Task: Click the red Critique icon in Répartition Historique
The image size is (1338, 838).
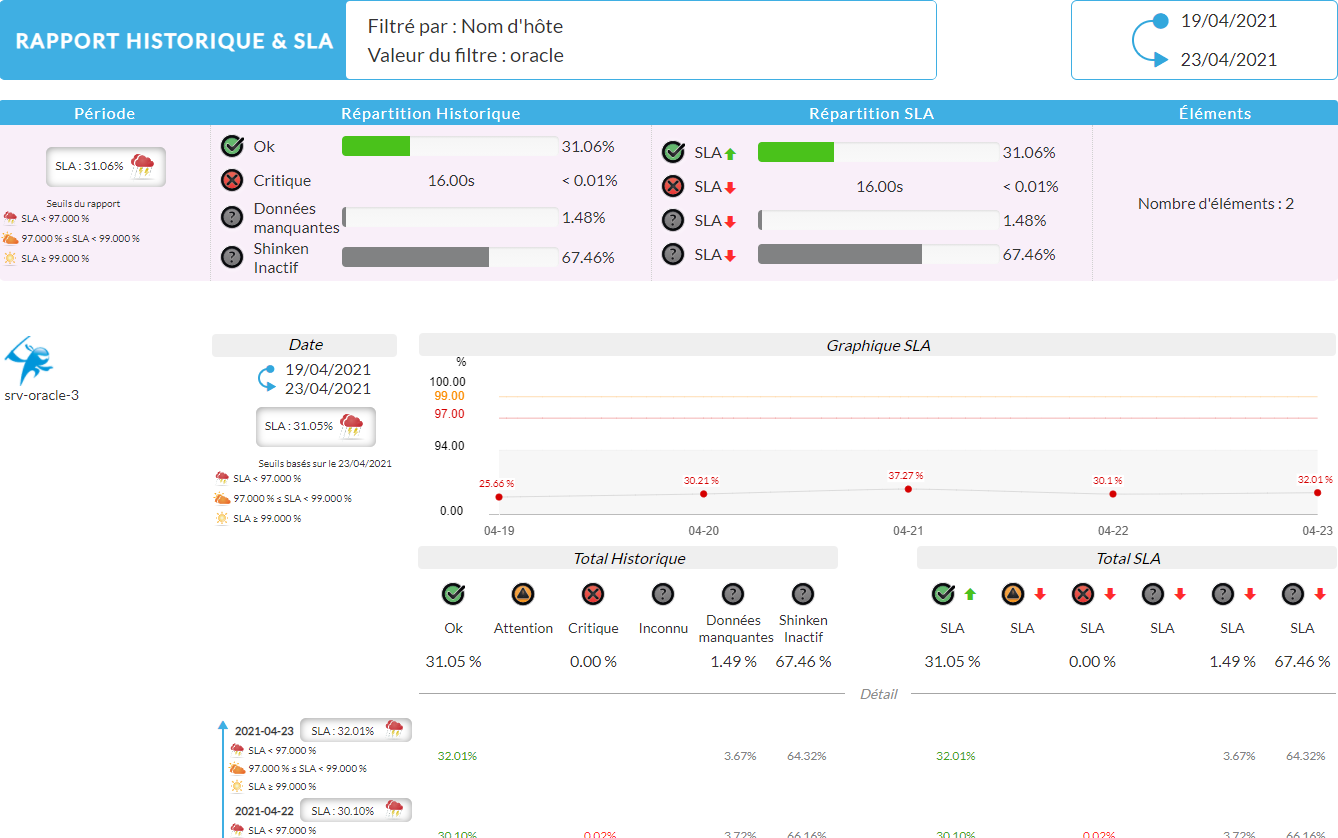Action: point(232,180)
